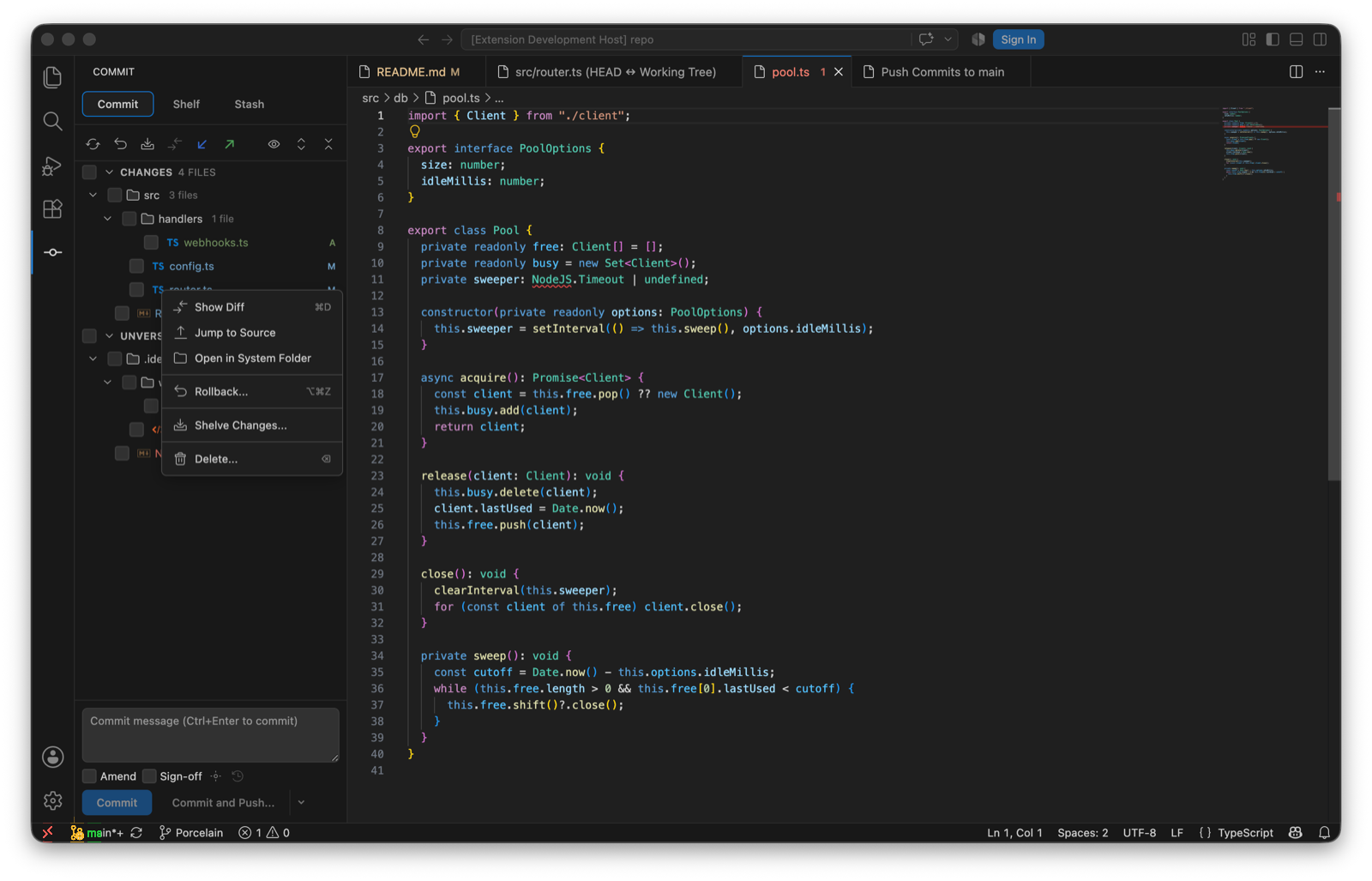1372x881 pixels.
Task: Switch to the Shelf tab
Action: (x=186, y=104)
